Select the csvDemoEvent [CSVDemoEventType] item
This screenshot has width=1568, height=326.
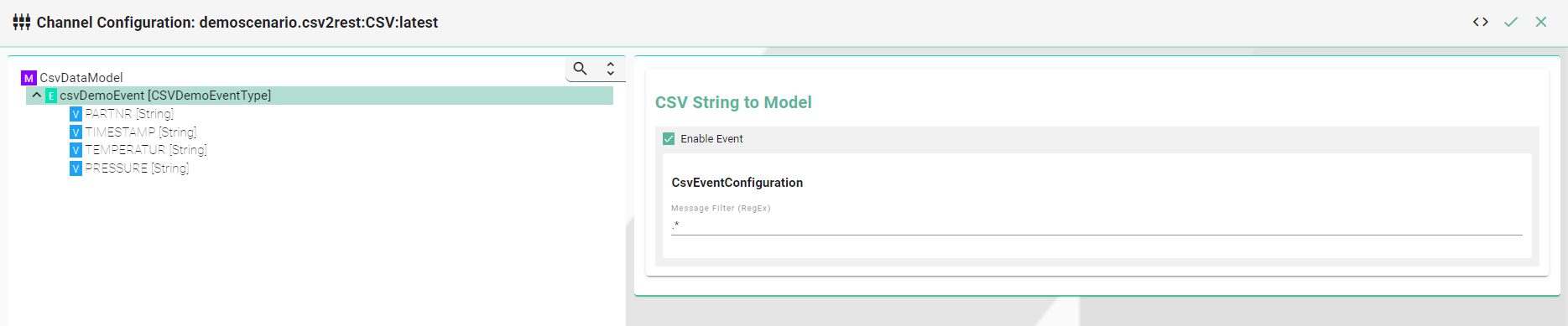point(165,96)
